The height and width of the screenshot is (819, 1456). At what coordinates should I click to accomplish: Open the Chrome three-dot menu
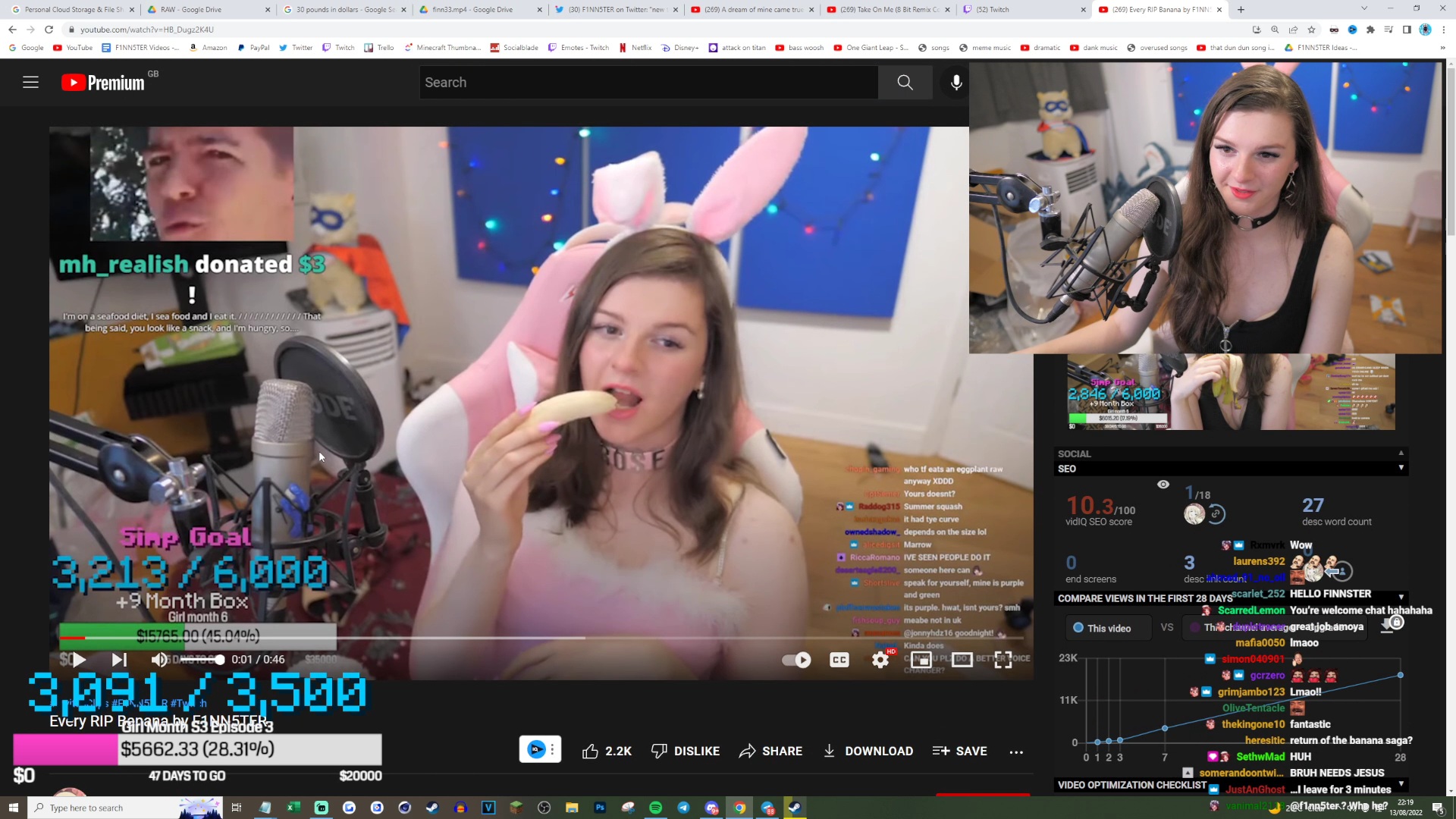tap(1444, 30)
